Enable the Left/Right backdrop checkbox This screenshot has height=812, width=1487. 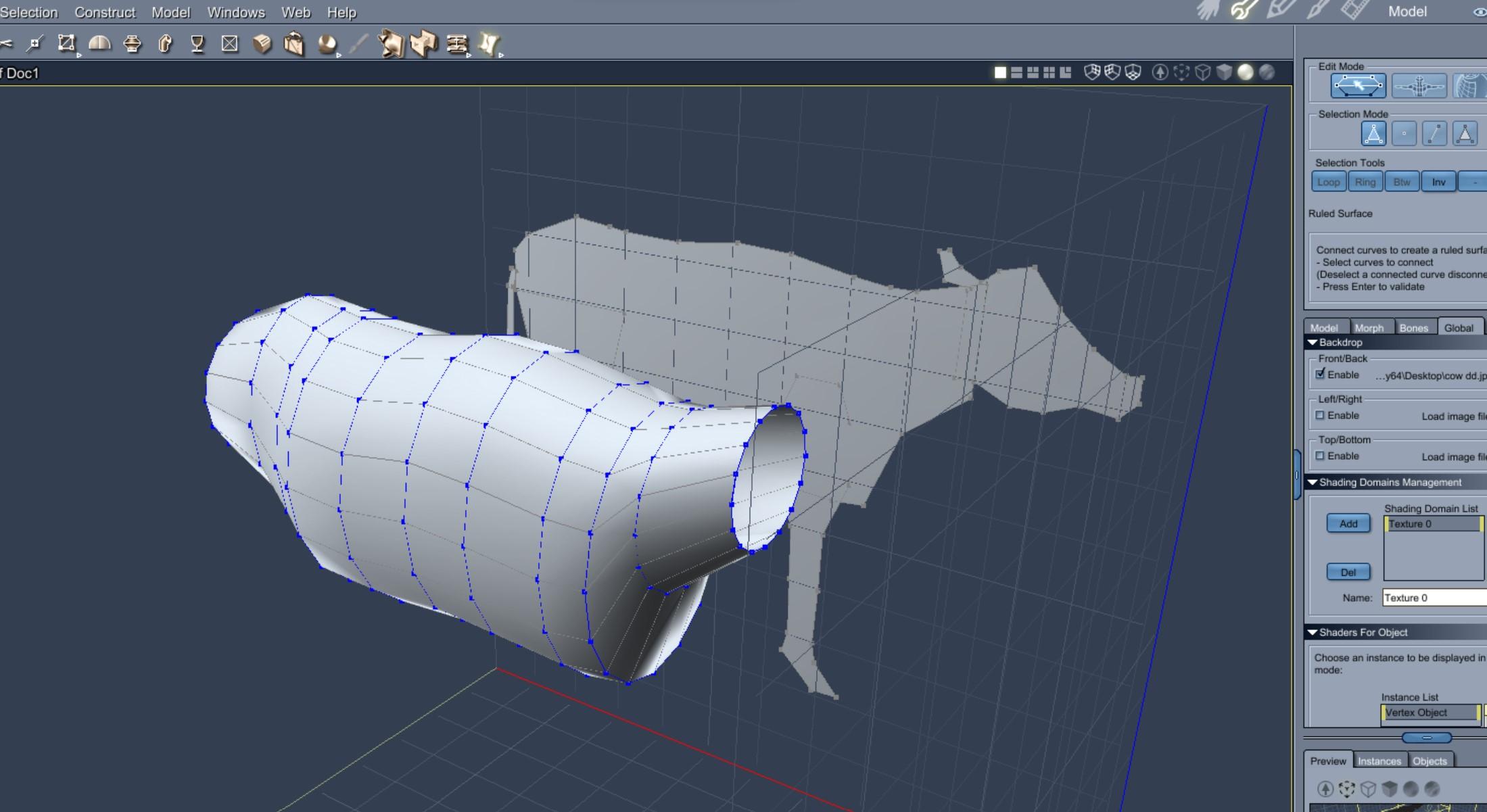pos(1320,415)
